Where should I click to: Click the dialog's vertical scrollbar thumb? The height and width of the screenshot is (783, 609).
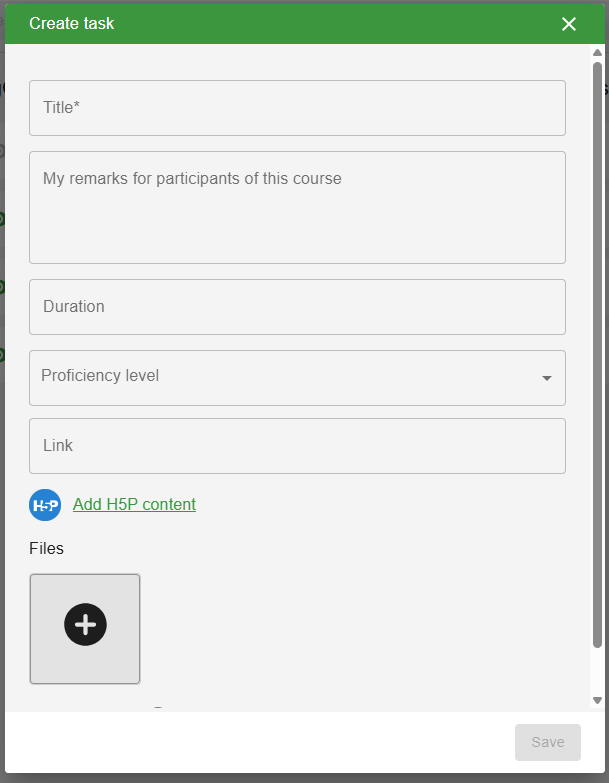tap(597, 350)
